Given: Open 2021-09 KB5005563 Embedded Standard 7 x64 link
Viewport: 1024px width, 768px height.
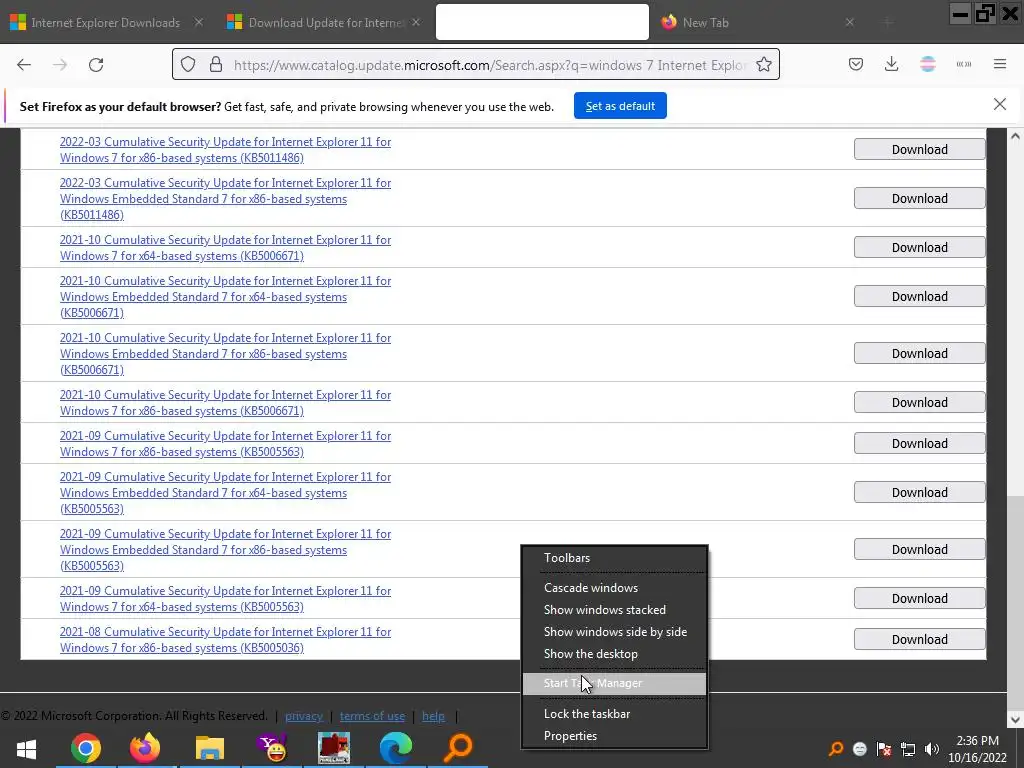Looking at the screenshot, I should [x=225, y=492].
